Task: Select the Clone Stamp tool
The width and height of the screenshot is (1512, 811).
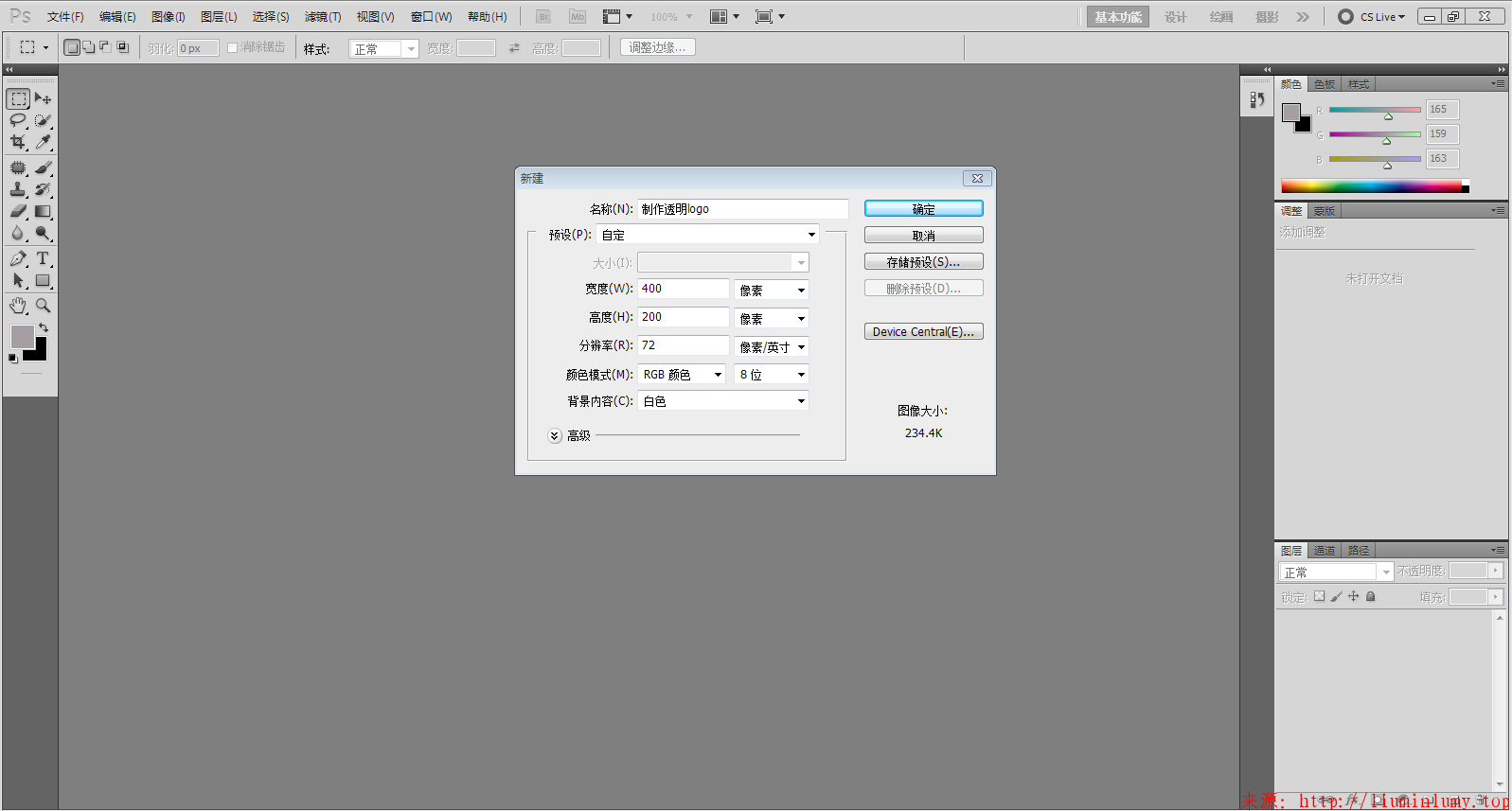Action: click(18, 189)
